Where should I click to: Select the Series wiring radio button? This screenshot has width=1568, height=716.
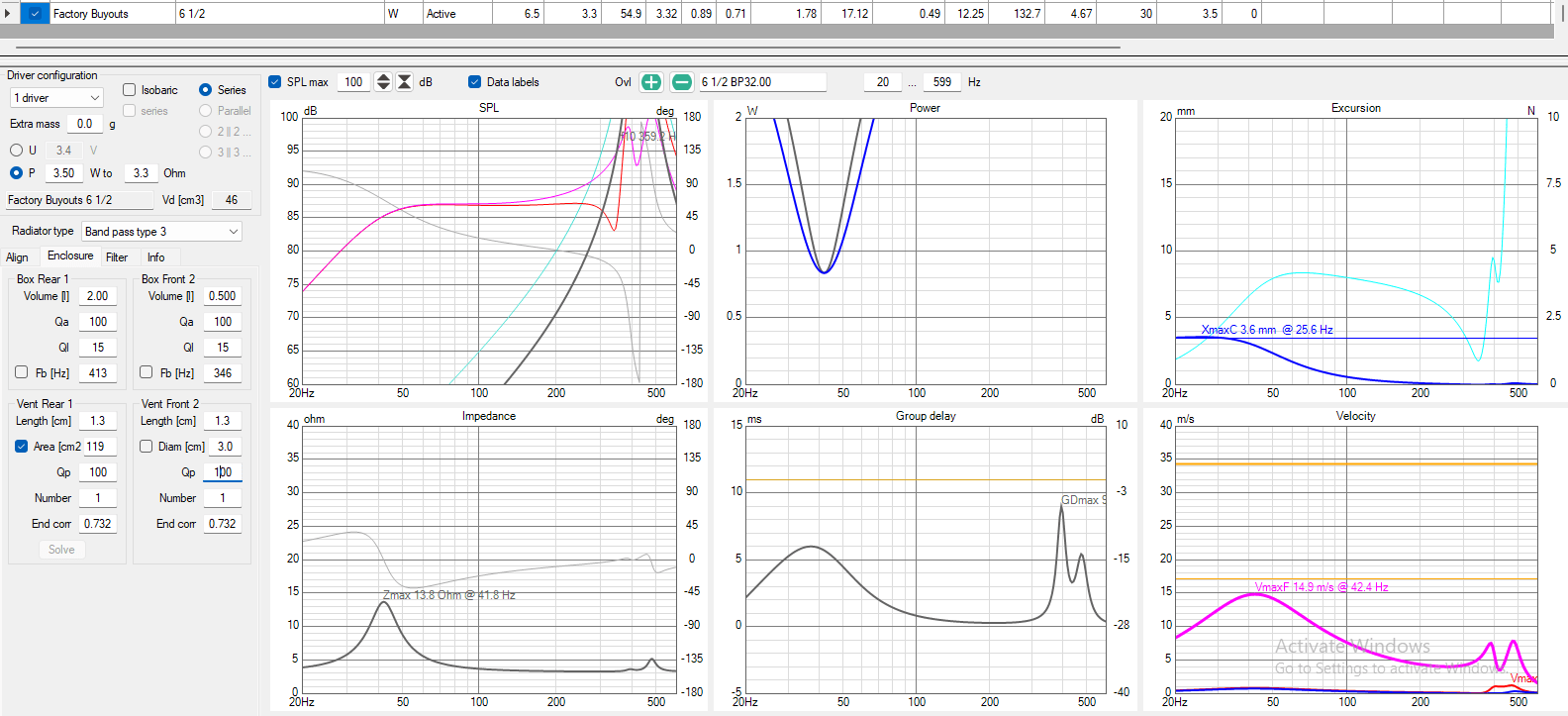(x=206, y=90)
